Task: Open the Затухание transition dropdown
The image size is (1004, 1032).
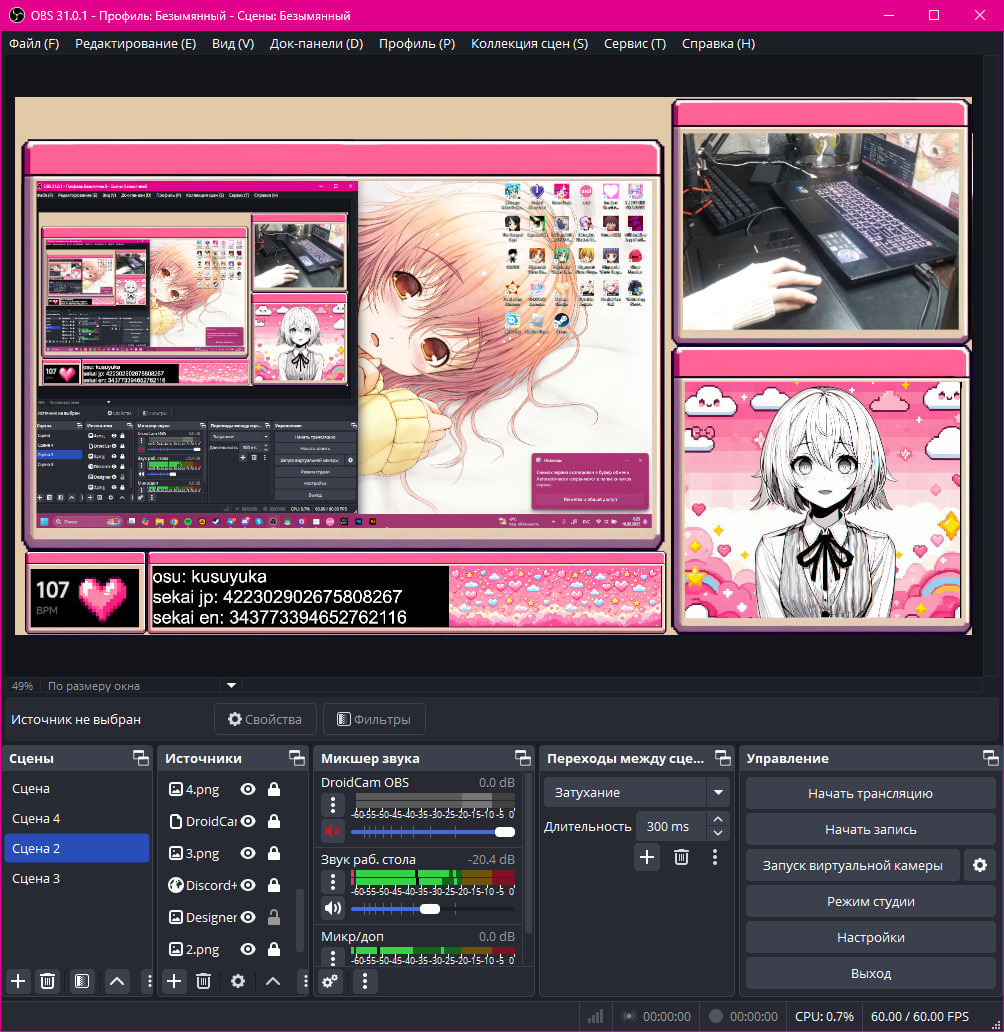Action: tap(637, 792)
